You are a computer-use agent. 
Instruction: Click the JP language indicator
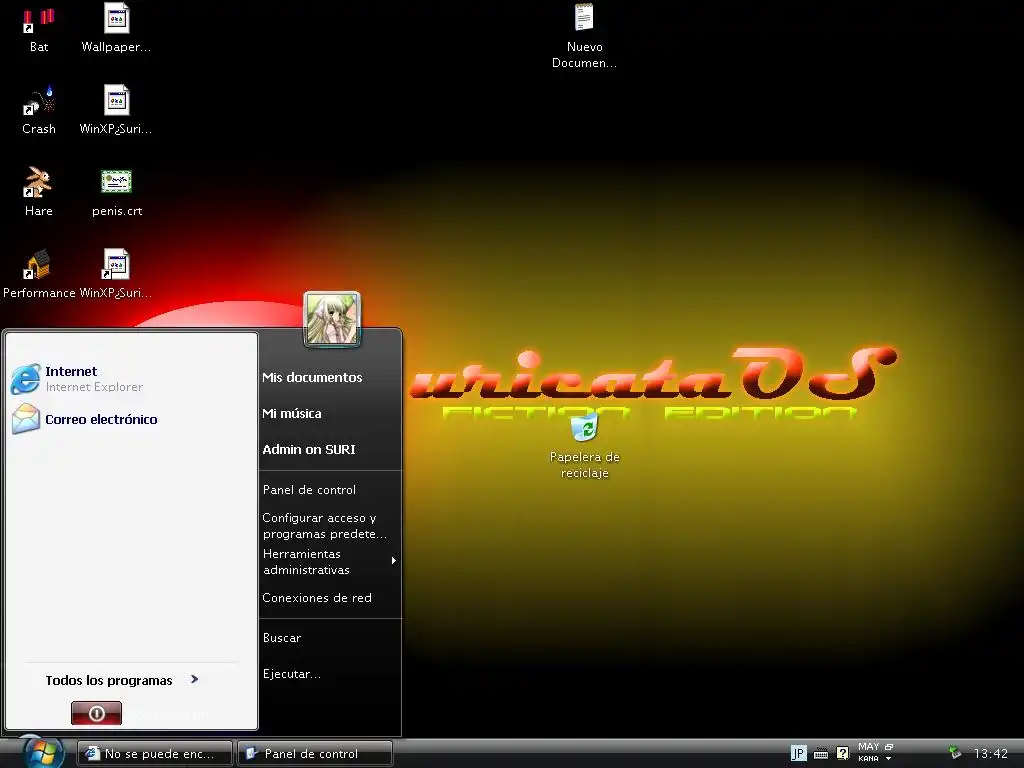pyautogui.click(x=798, y=754)
